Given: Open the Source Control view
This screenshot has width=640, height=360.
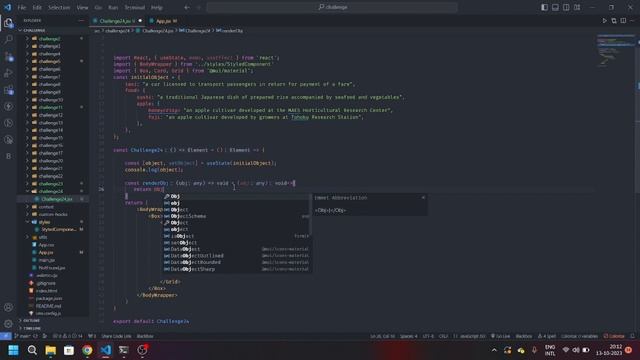Looking at the screenshot, I should tap(9, 56).
